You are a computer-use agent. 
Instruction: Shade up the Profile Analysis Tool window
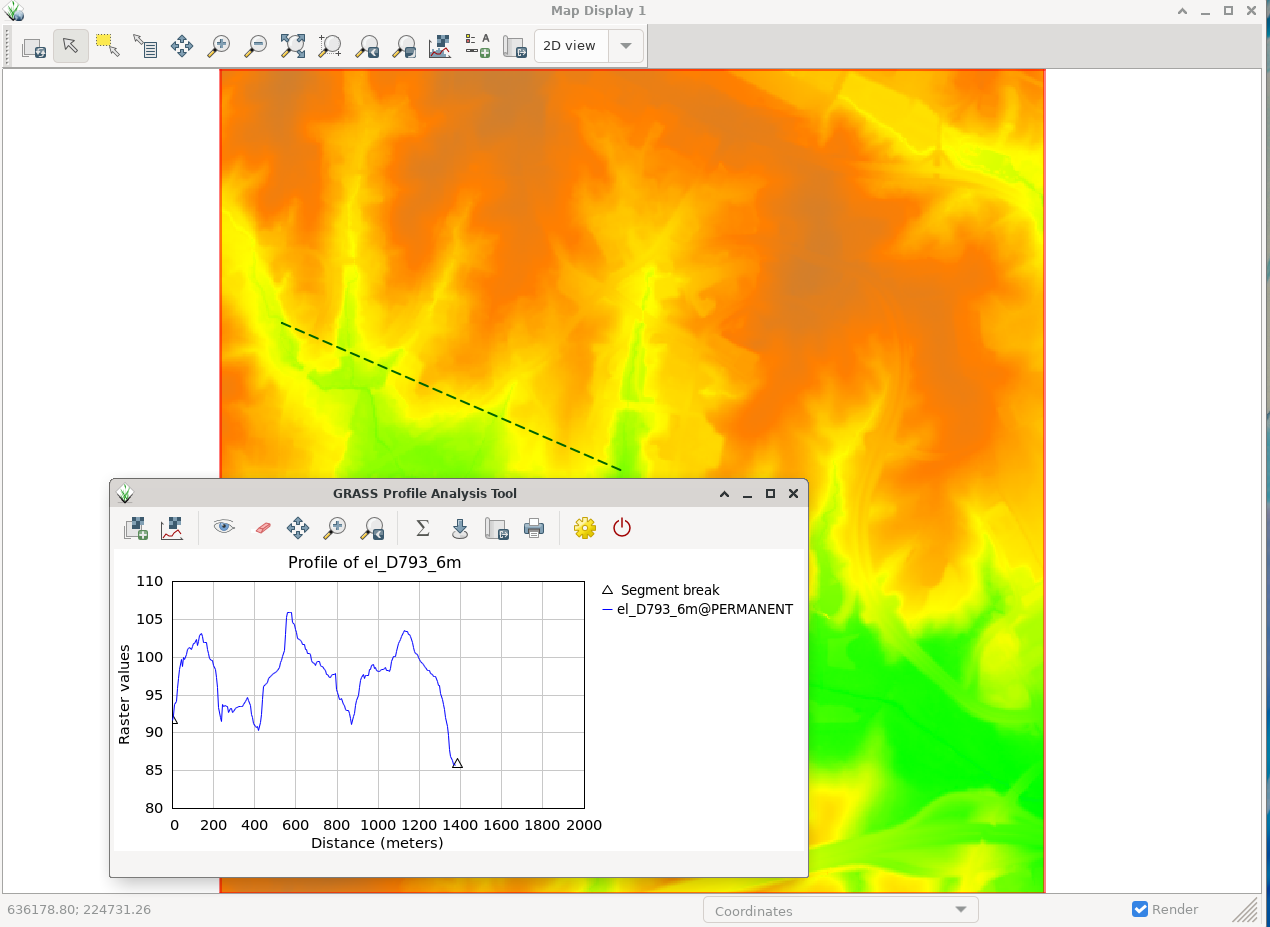(724, 493)
